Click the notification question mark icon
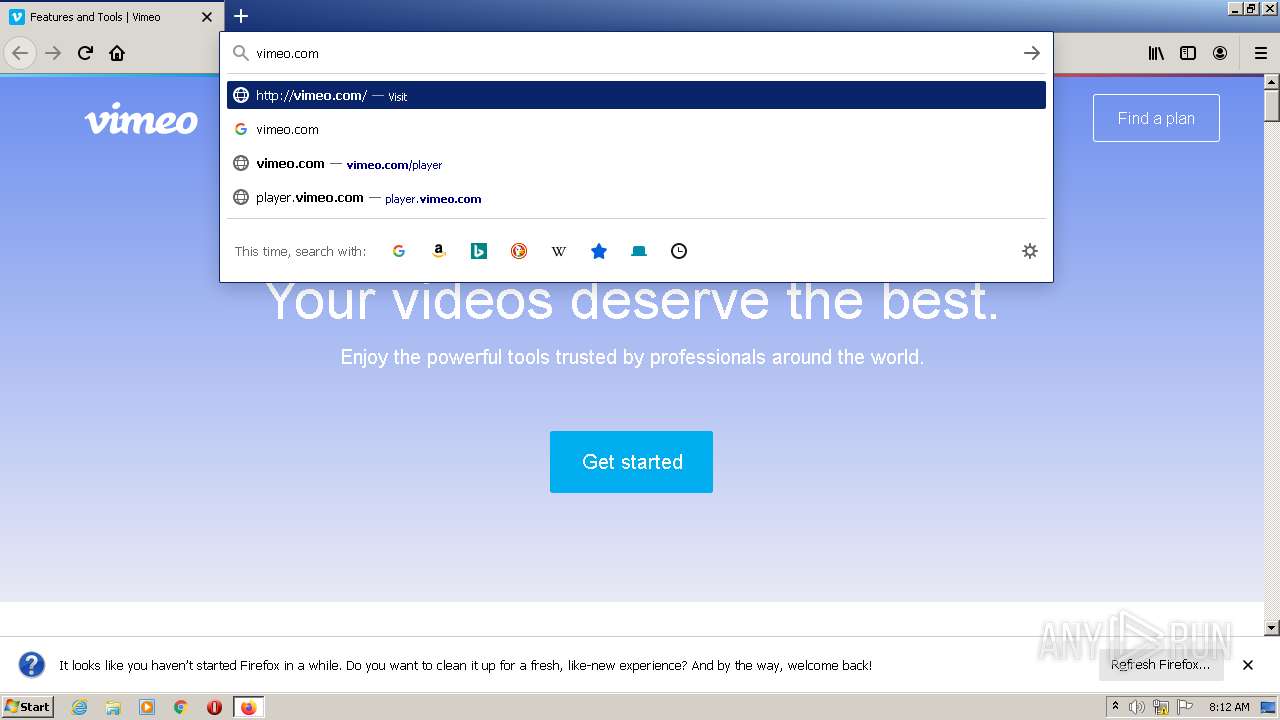This screenshot has height=720, width=1280. click(32, 665)
